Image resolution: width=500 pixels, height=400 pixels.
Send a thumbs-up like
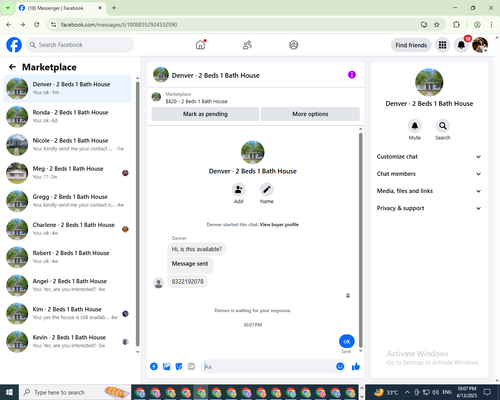(356, 367)
